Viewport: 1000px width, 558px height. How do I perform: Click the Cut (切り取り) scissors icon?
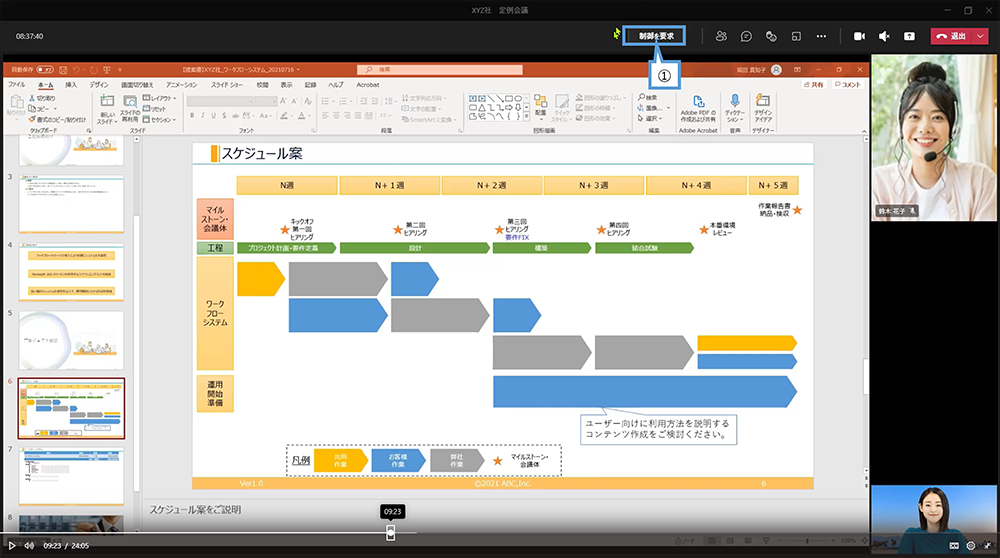coord(32,98)
